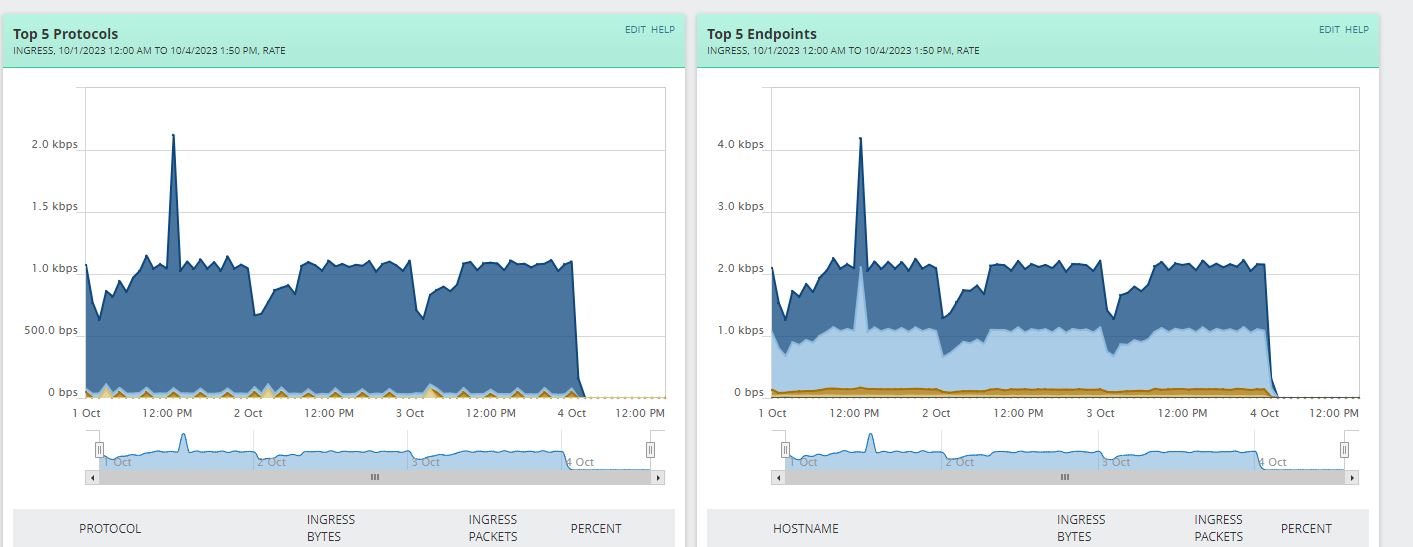Click the right scroll arrow under Protocols chart
Screen dimensions: 1413x547
(658, 478)
